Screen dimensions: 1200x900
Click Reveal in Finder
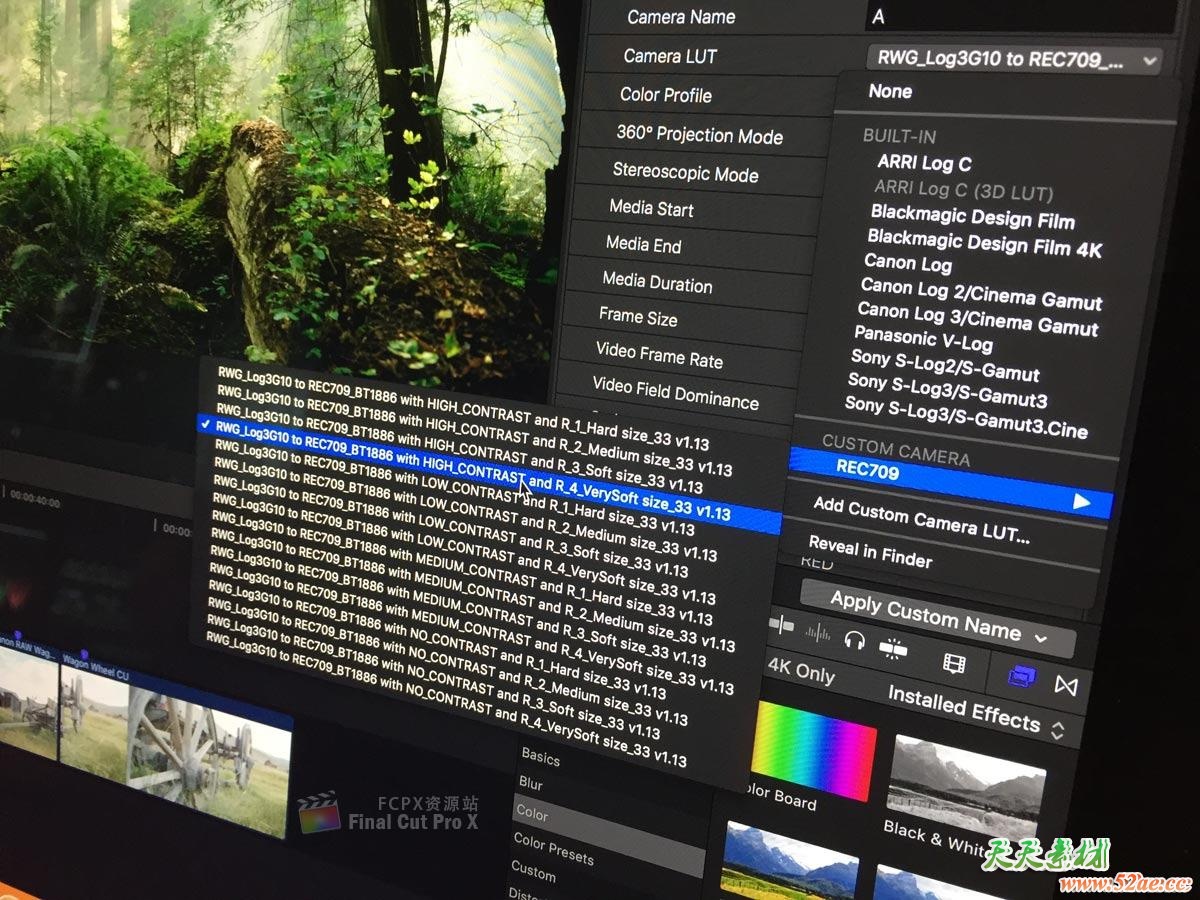pyautogui.click(x=870, y=553)
